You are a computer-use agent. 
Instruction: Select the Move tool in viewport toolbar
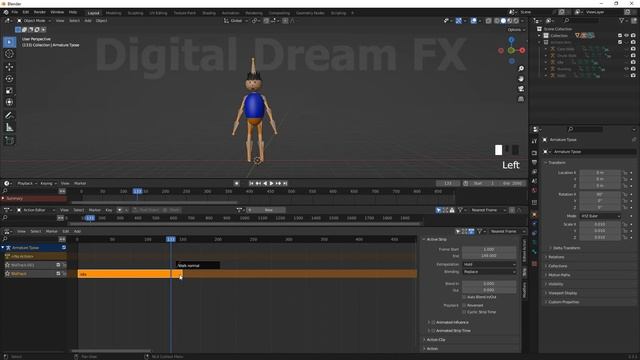[9, 67]
